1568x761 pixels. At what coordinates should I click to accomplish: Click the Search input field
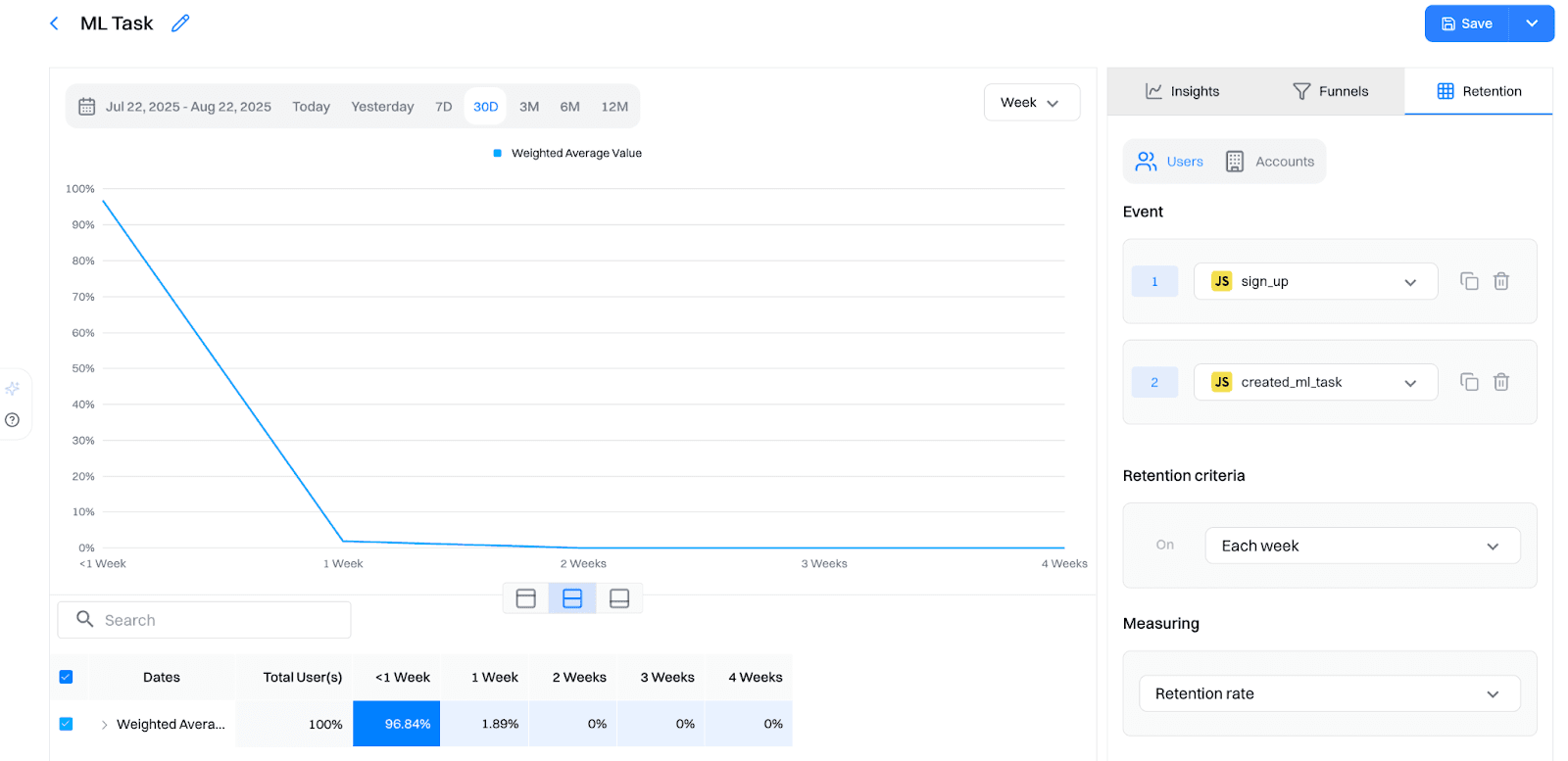pos(204,620)
